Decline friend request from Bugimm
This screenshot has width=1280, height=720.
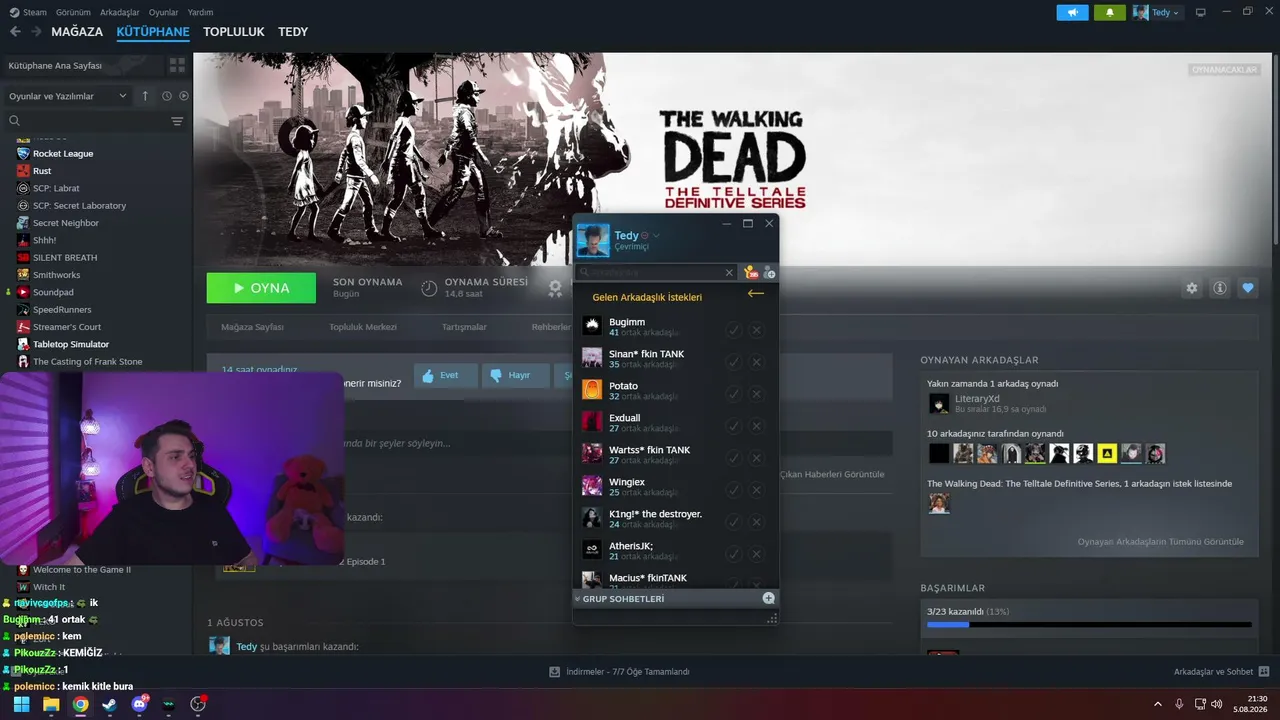tap(756, 330)
